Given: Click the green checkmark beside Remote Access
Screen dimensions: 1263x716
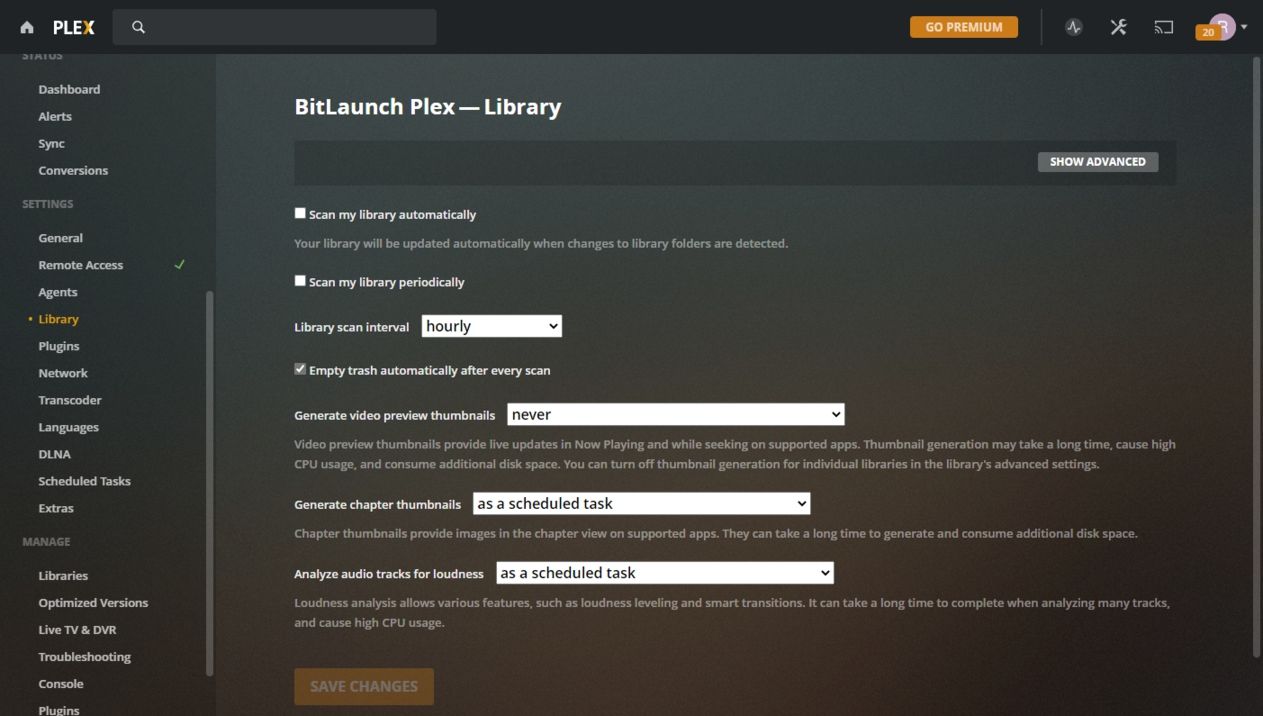Looking at the screenshot, I should click(180, 265).
